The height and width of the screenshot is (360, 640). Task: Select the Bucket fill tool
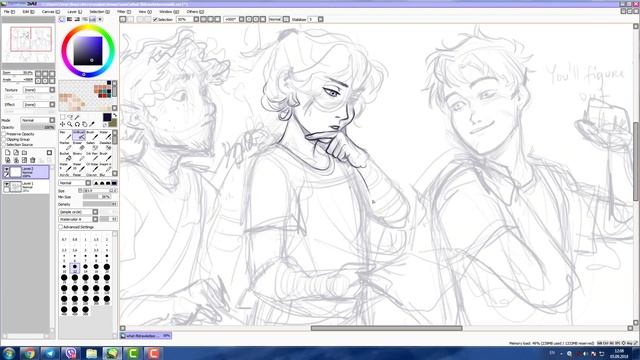point(65,157)
